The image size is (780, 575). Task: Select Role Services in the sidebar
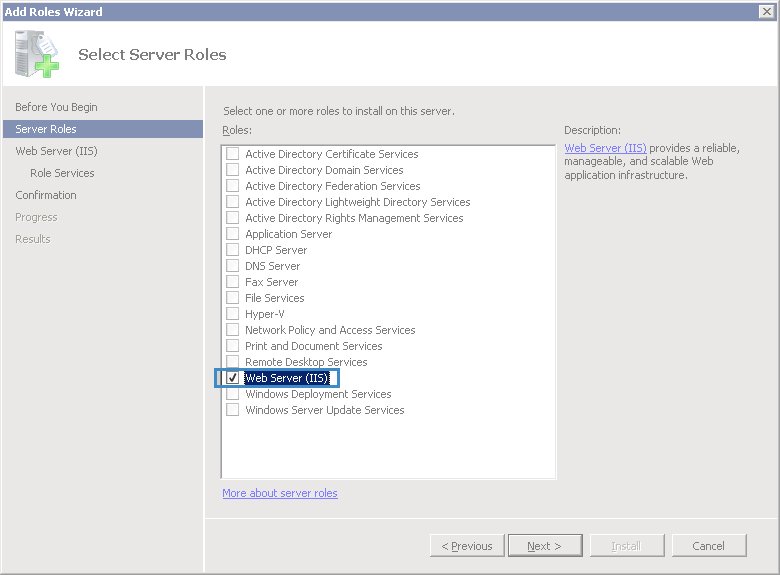coord(62,173)
